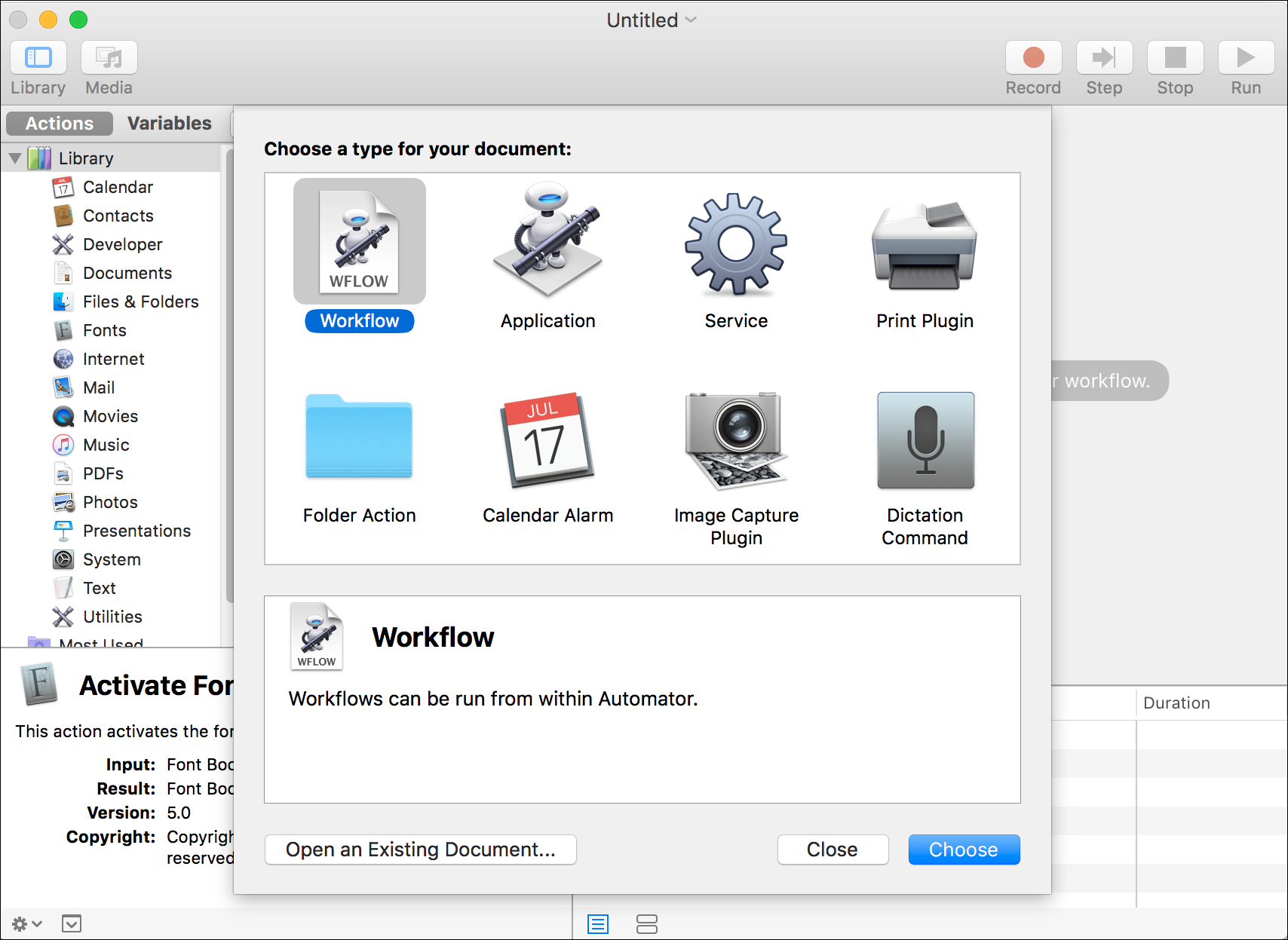The width and height of the screenshot is (1288, 940).
Task: Choose the Service gear icon
Action: click(736, 243)
